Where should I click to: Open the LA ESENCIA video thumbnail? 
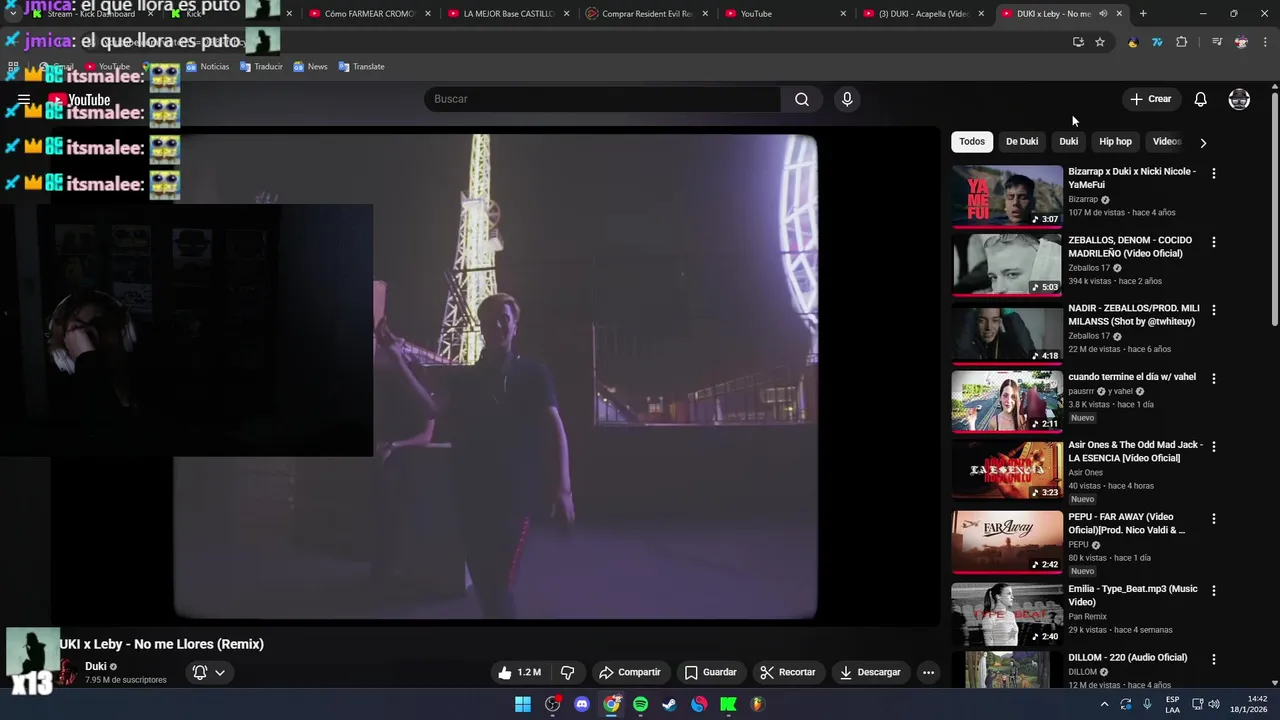tap(1007, 470)
